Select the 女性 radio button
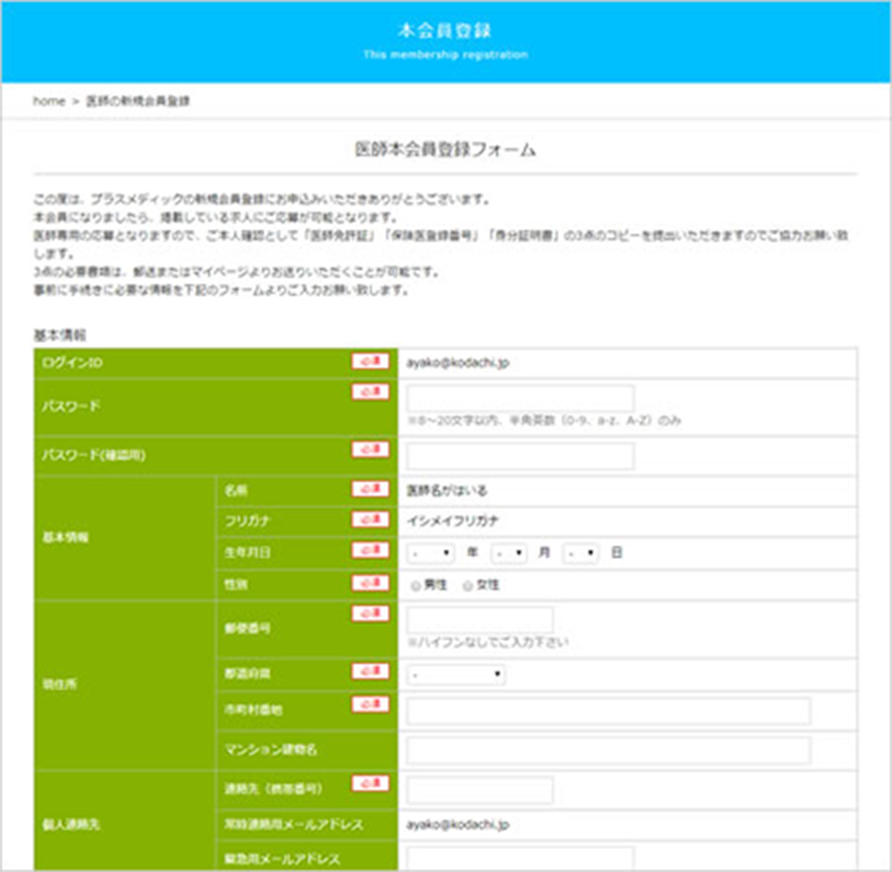The image size is (892, 872). 467,585
